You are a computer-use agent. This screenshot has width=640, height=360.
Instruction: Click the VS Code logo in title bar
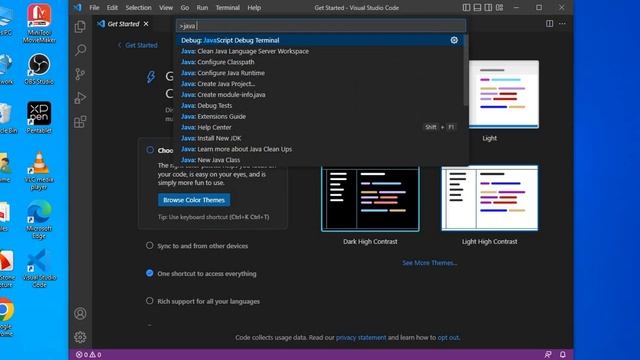coord(78,7)
